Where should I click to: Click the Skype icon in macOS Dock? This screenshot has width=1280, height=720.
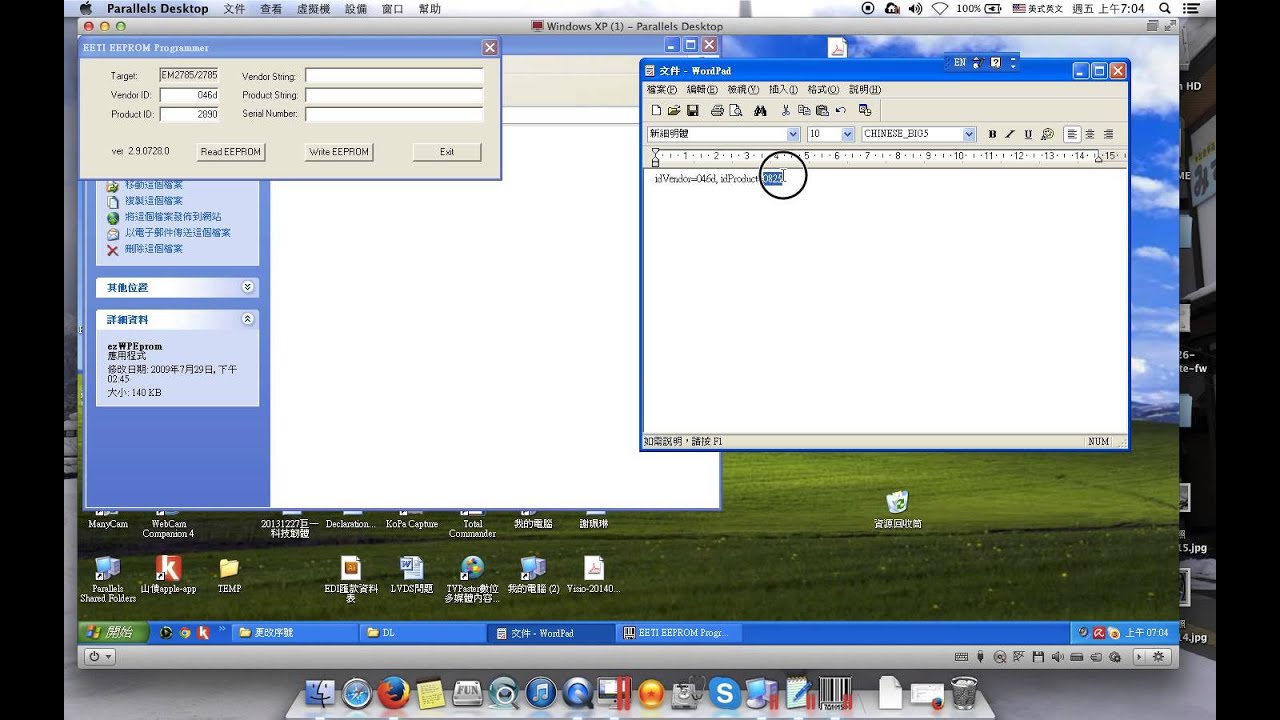click(x=724, y=692)
